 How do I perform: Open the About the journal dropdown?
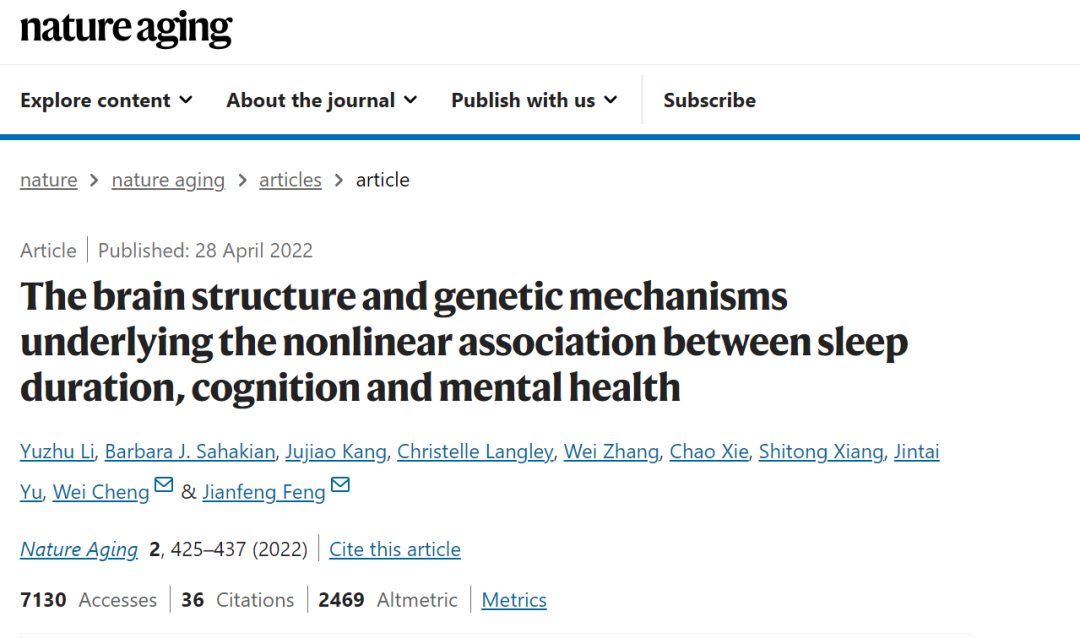pyautogui.click(x=322, y=101)
